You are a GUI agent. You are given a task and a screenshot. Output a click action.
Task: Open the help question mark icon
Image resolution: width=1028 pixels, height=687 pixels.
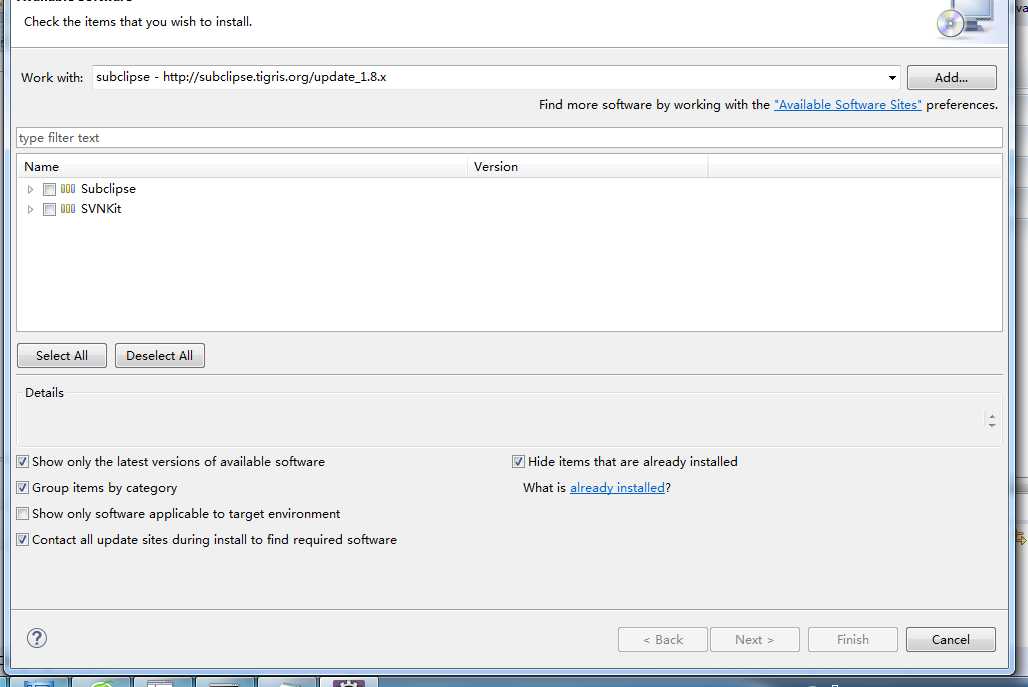click(37, 638)
